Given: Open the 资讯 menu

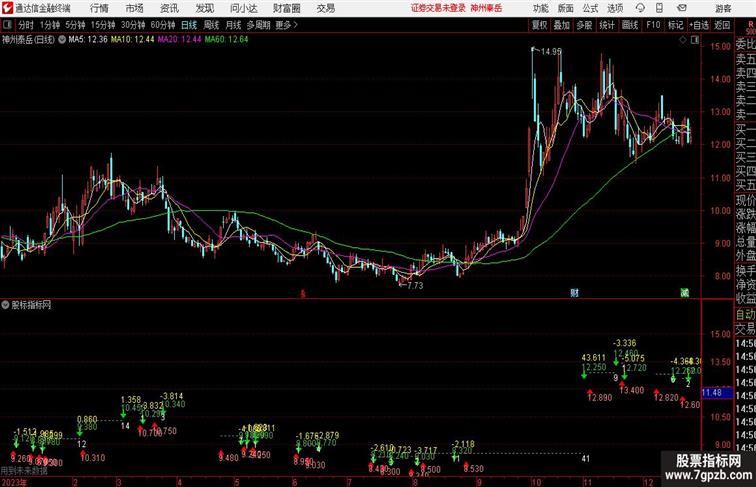Looking at the screenshot, I should click(x=169, y=8).
